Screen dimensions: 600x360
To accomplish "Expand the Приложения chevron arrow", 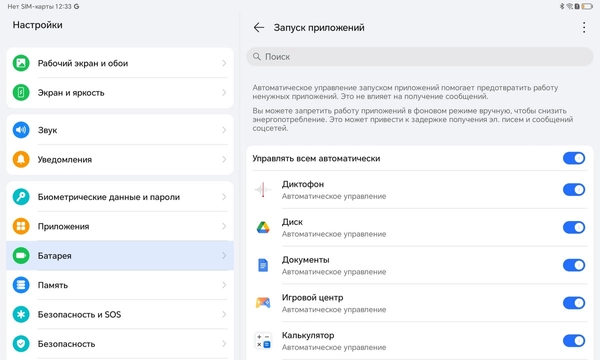I will tap(224, 226).
